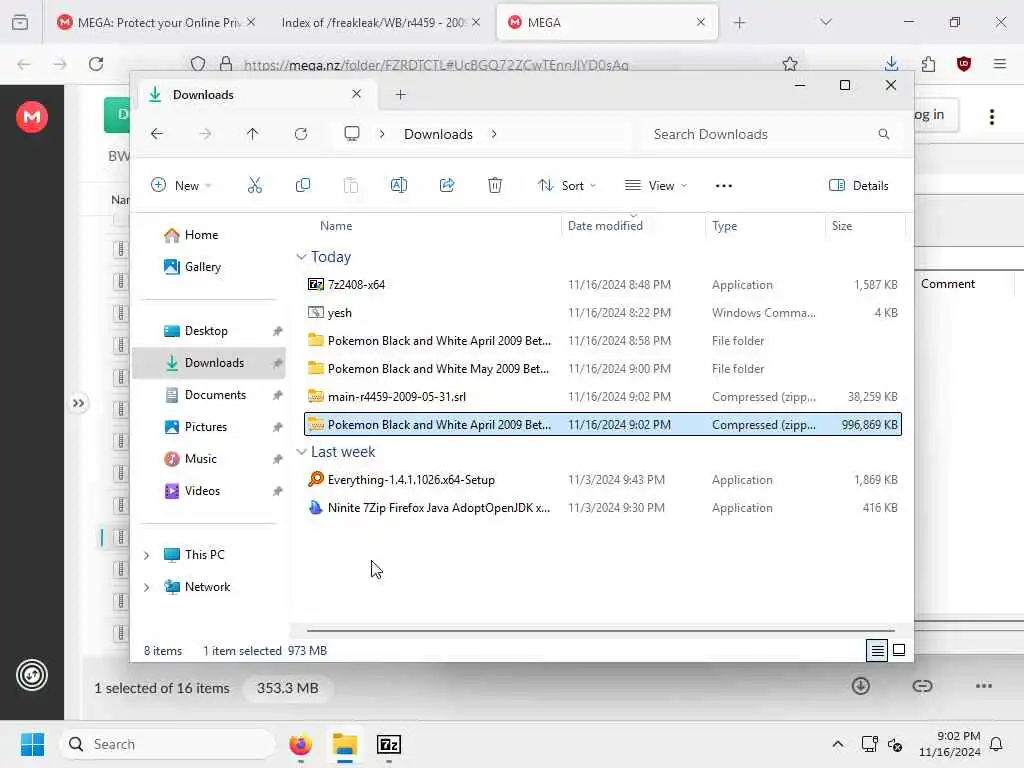Click the MEGA download circle icon at bottom
This screenshot has width=1024, height=768.
coord(861,686)
